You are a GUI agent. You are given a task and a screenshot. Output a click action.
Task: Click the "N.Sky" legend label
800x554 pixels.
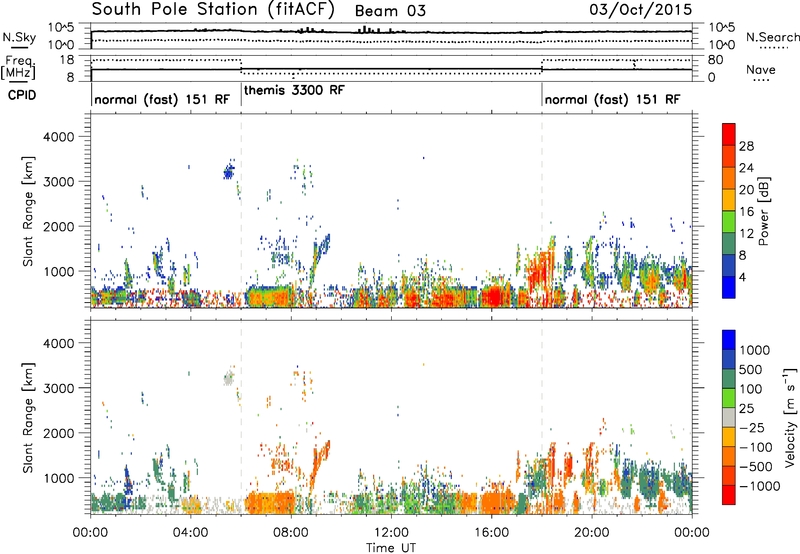(19, 37)
